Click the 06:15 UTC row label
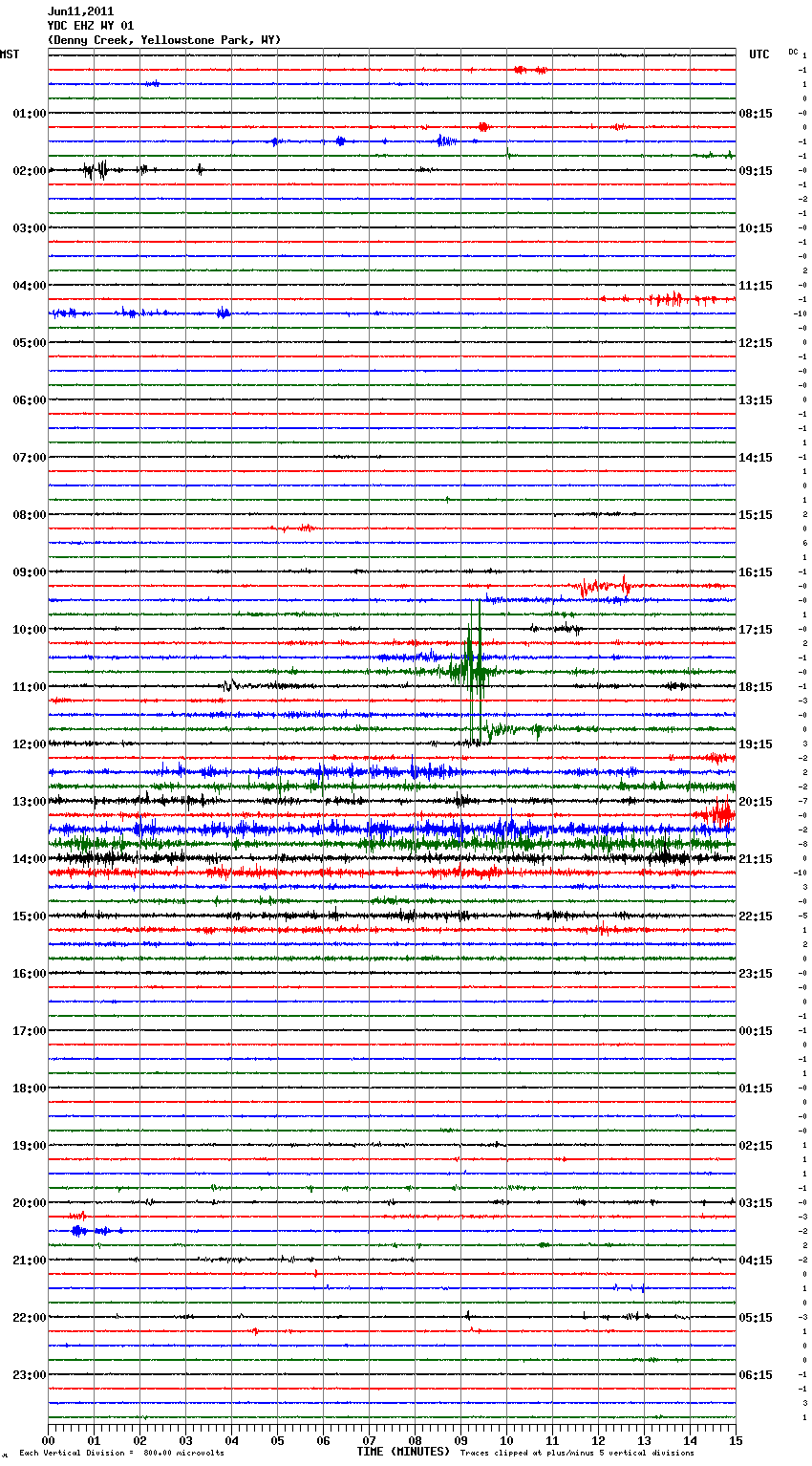This screenshot has width=812, height=1466. click(x=756, y=1374)
